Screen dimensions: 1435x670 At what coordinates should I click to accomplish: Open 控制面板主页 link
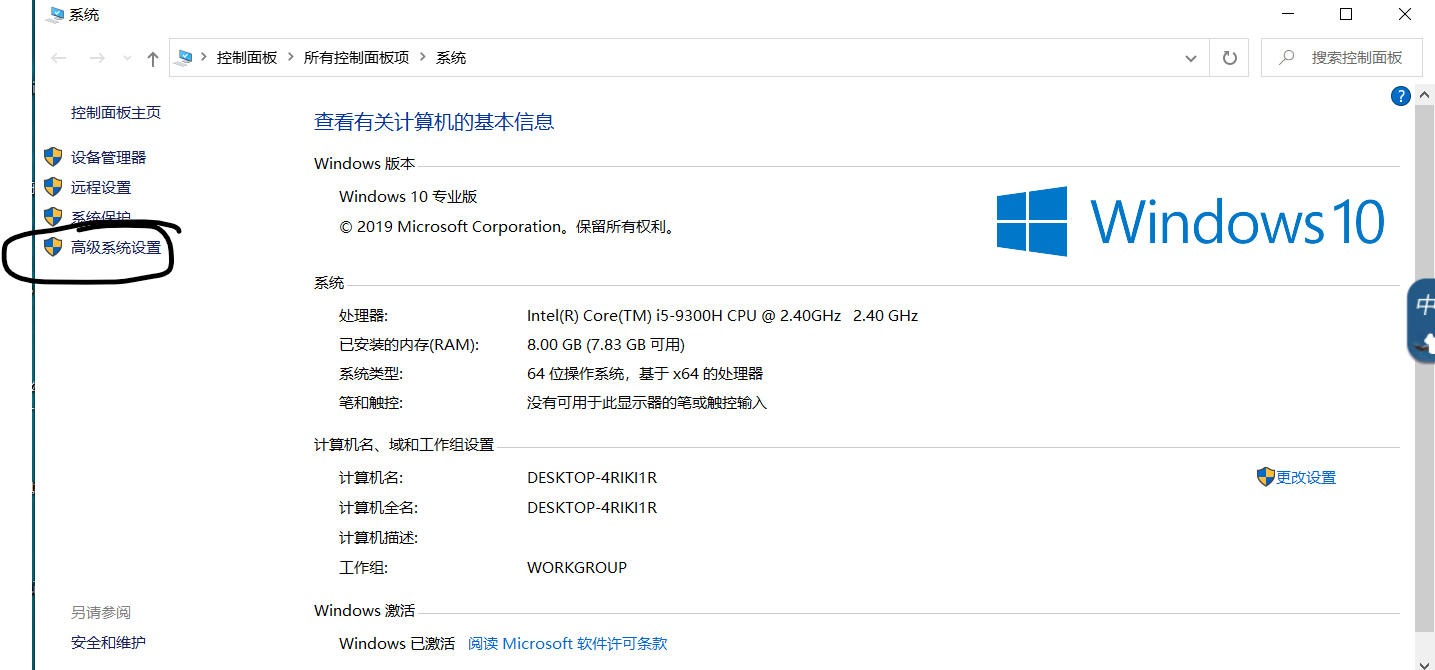point(116,113)
